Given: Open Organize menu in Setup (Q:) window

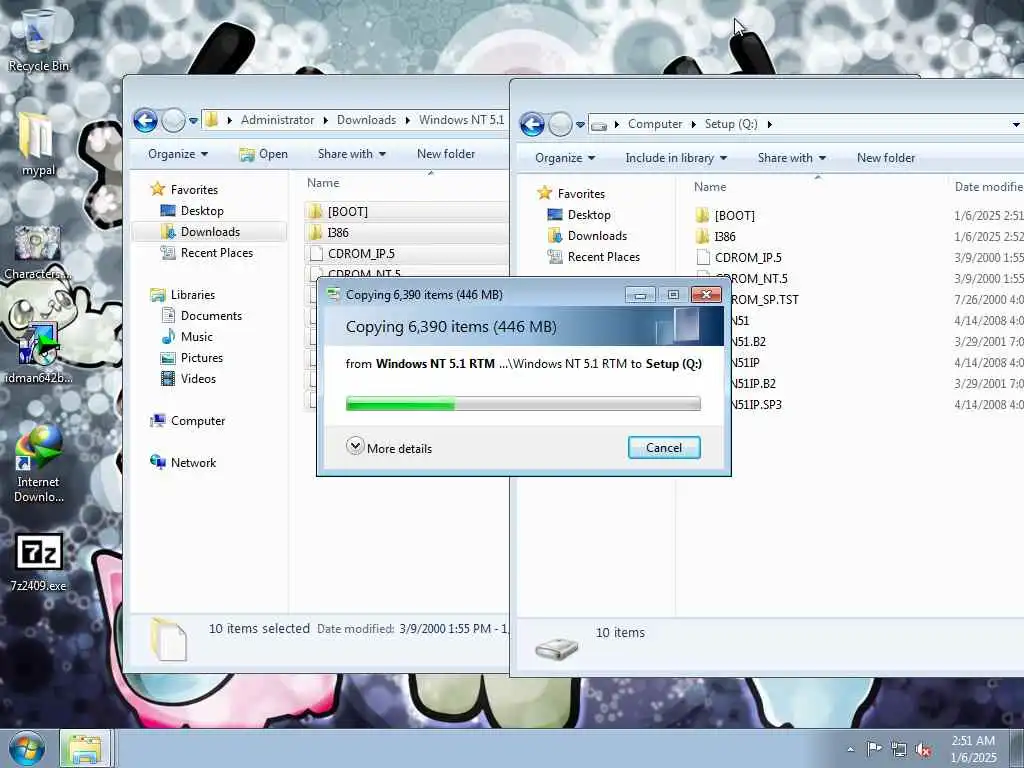Looking at the screenshot, I should coord(565,158).
